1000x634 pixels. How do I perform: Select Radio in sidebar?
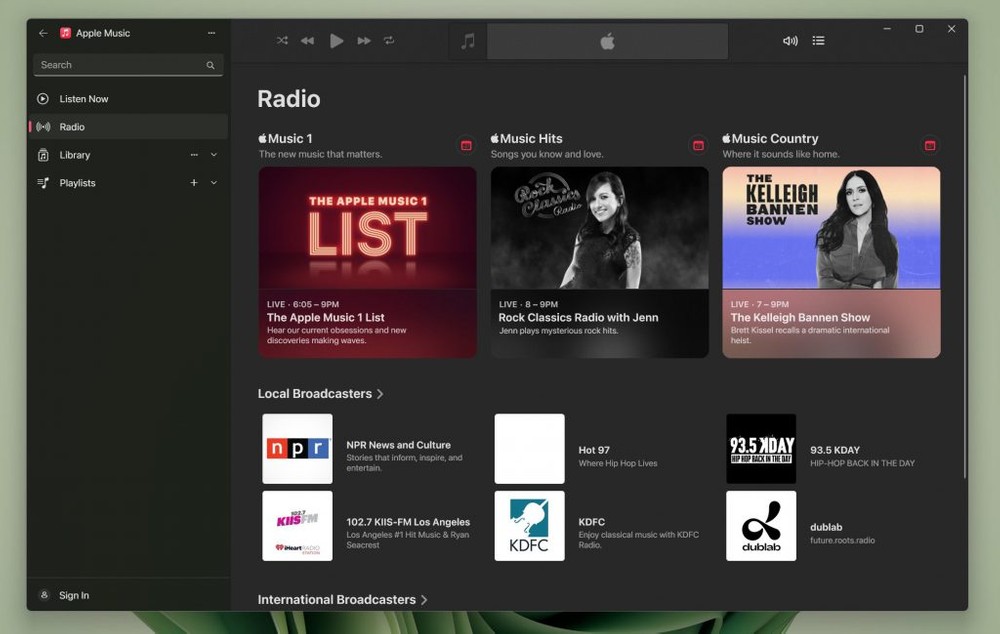tap(128, 127)
